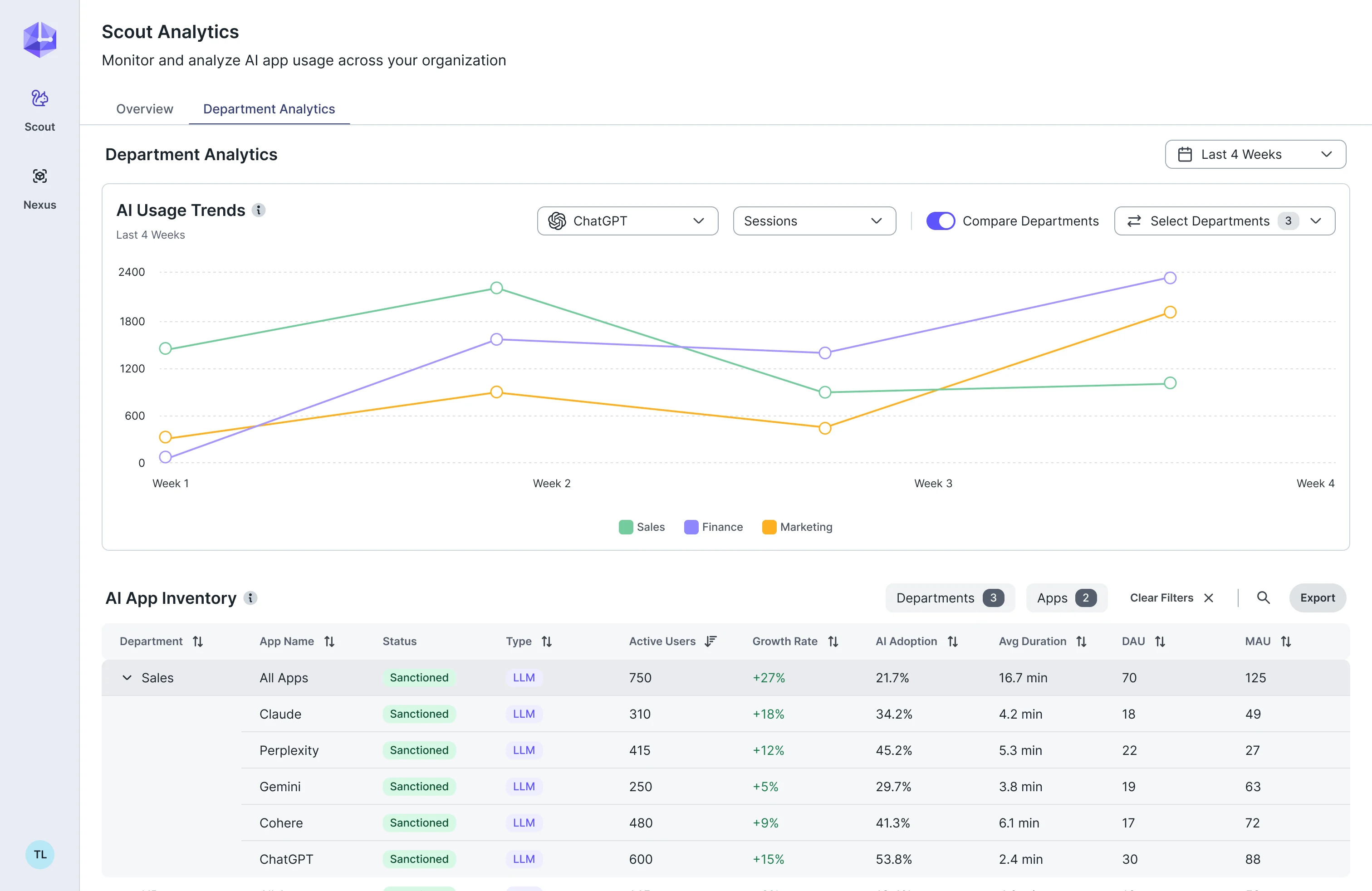The image size is (1372, 891).
Task: Click Sanctioned badge in Gemini row
Action: click(419, 787)
